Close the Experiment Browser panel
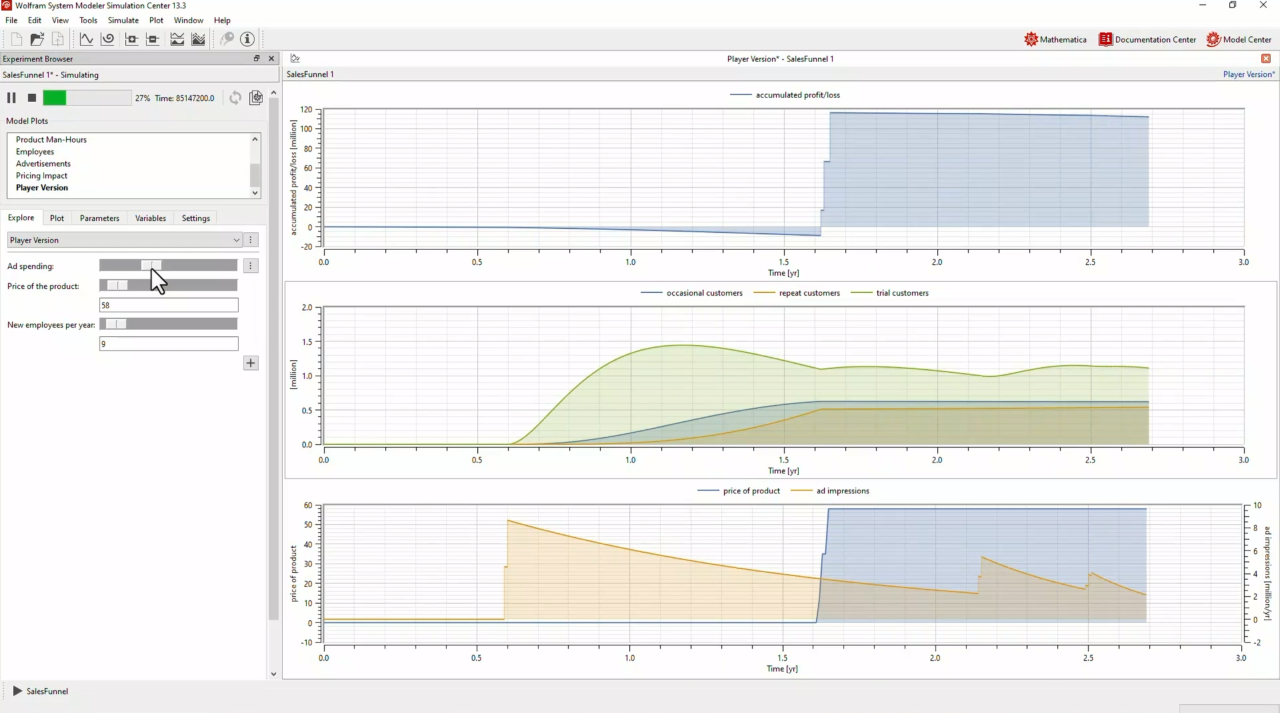The width and height of the screenshot is (1280, 713). point(271,59)
